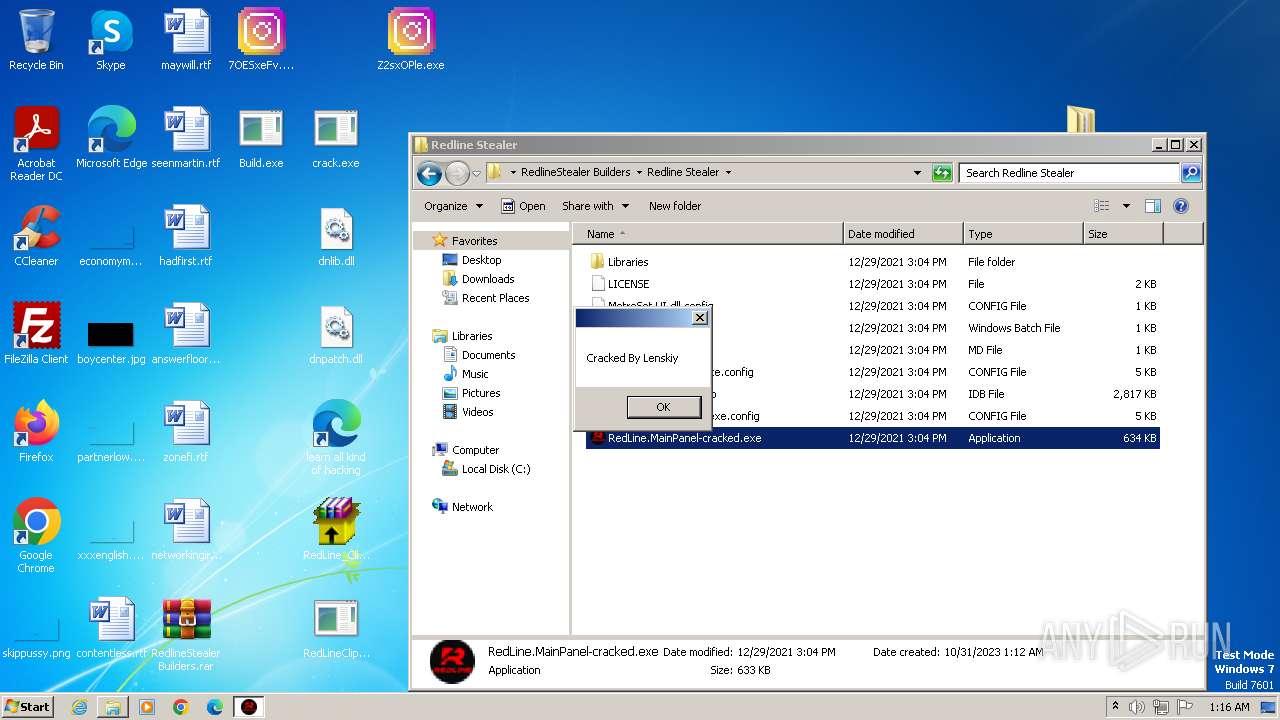Select boycenter.jpg on the desktop
Screen dimensions: 1280x720
click(111, 340)
